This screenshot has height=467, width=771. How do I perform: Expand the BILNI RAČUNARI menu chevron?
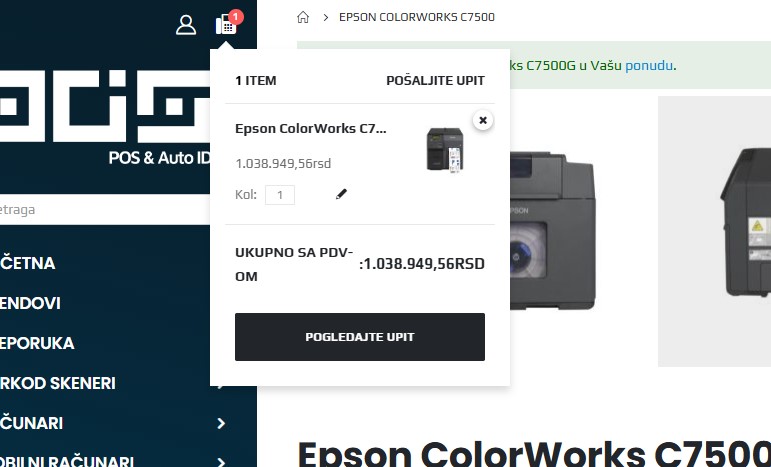click(x=221, y=461)
